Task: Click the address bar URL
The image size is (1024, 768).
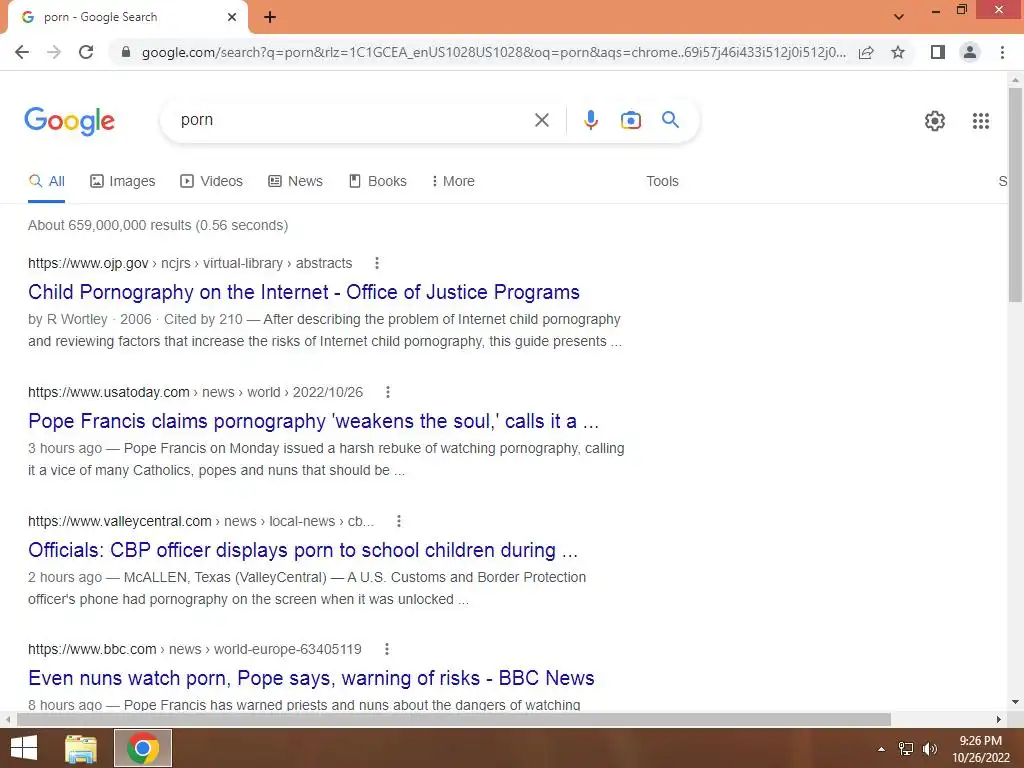Action: 494,52
